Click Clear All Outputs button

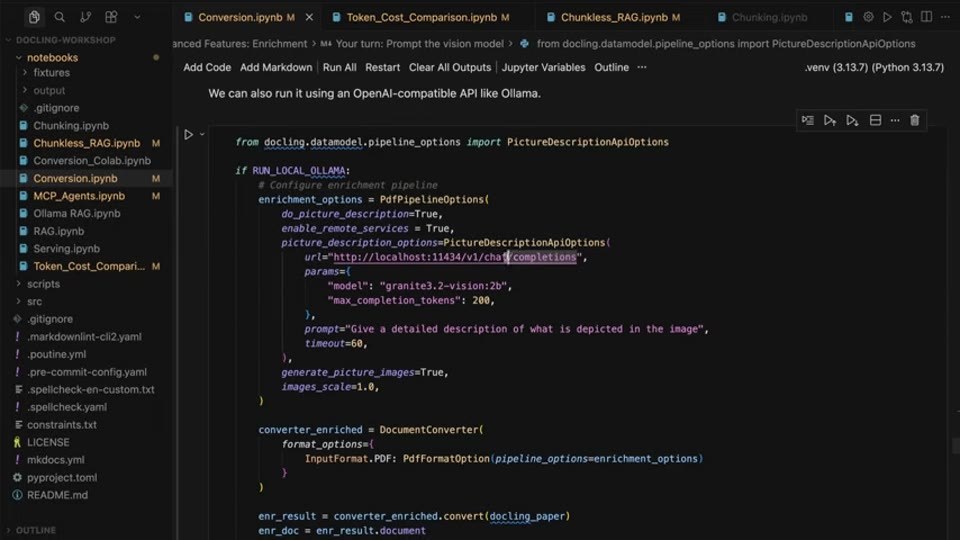click(x=450, y=67)
